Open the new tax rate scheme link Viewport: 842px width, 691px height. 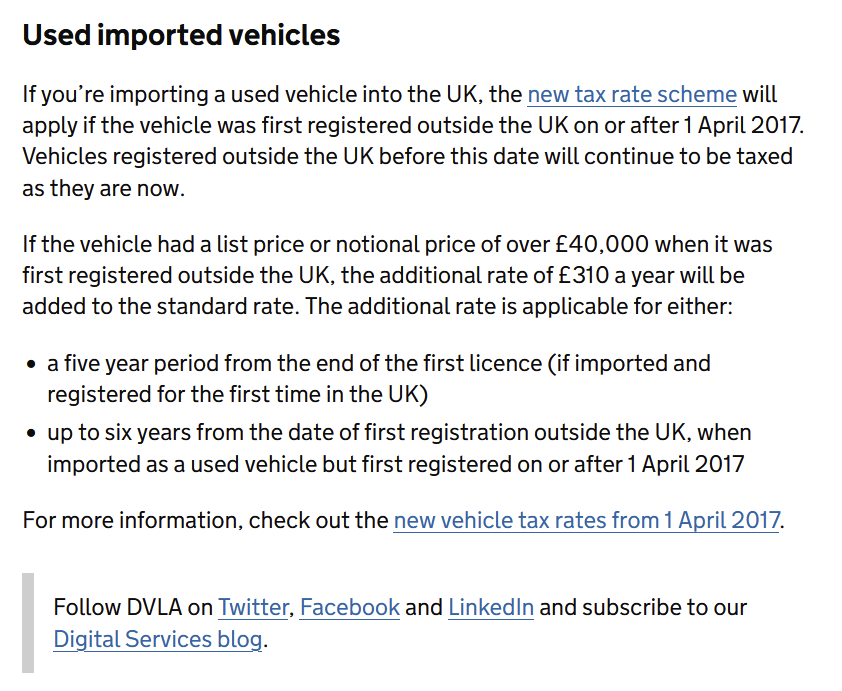pos(631,95)
